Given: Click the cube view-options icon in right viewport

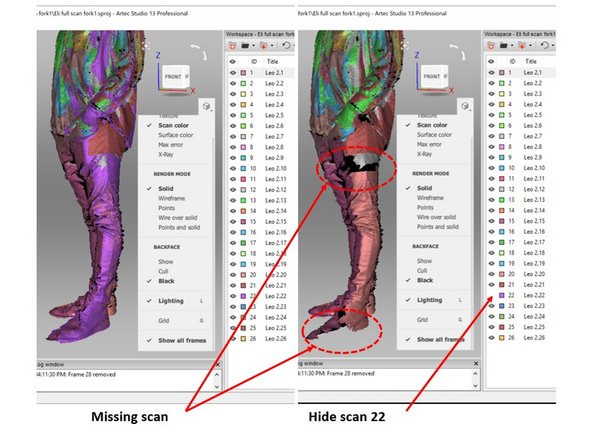Looking at the screenshot, I should 465,106.
